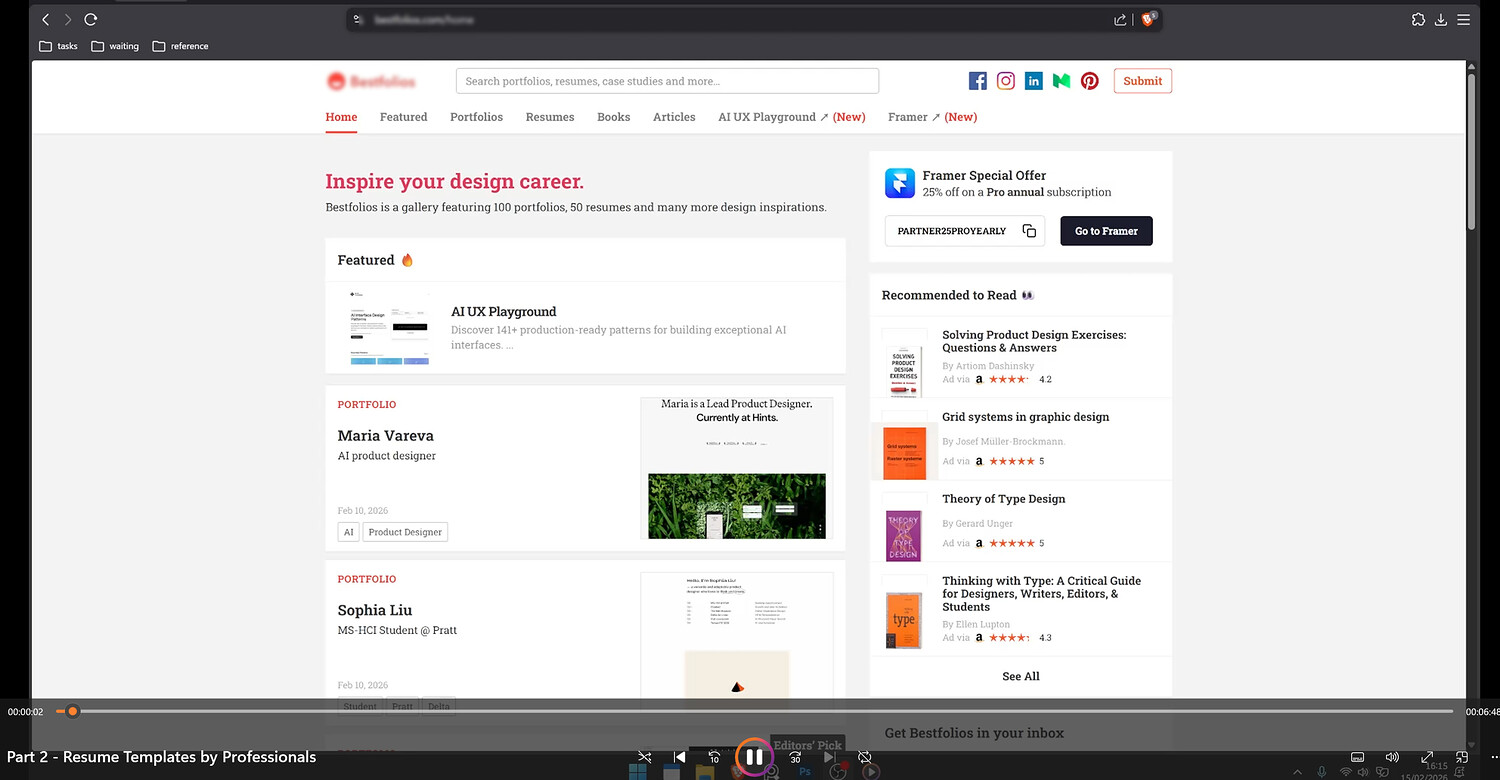Click Amazon icon beside Theory of Type rating
The image size is (1500, 780).
(x=979, y=544)
